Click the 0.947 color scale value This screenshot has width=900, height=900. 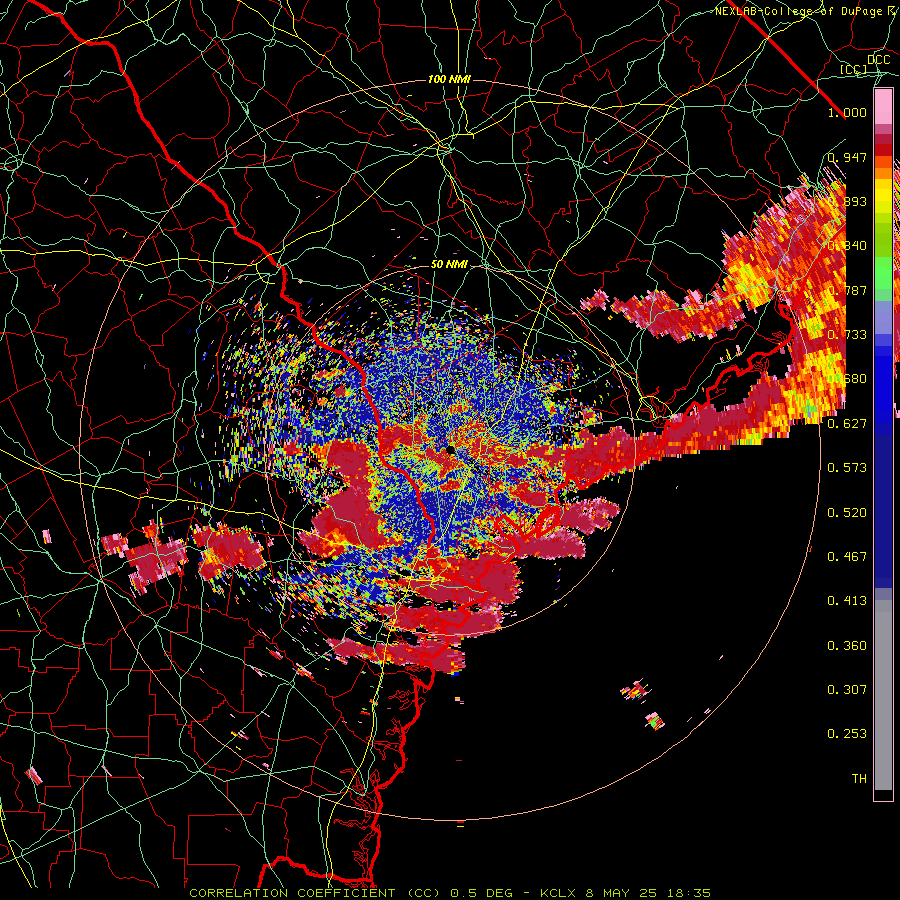point(847,157)
